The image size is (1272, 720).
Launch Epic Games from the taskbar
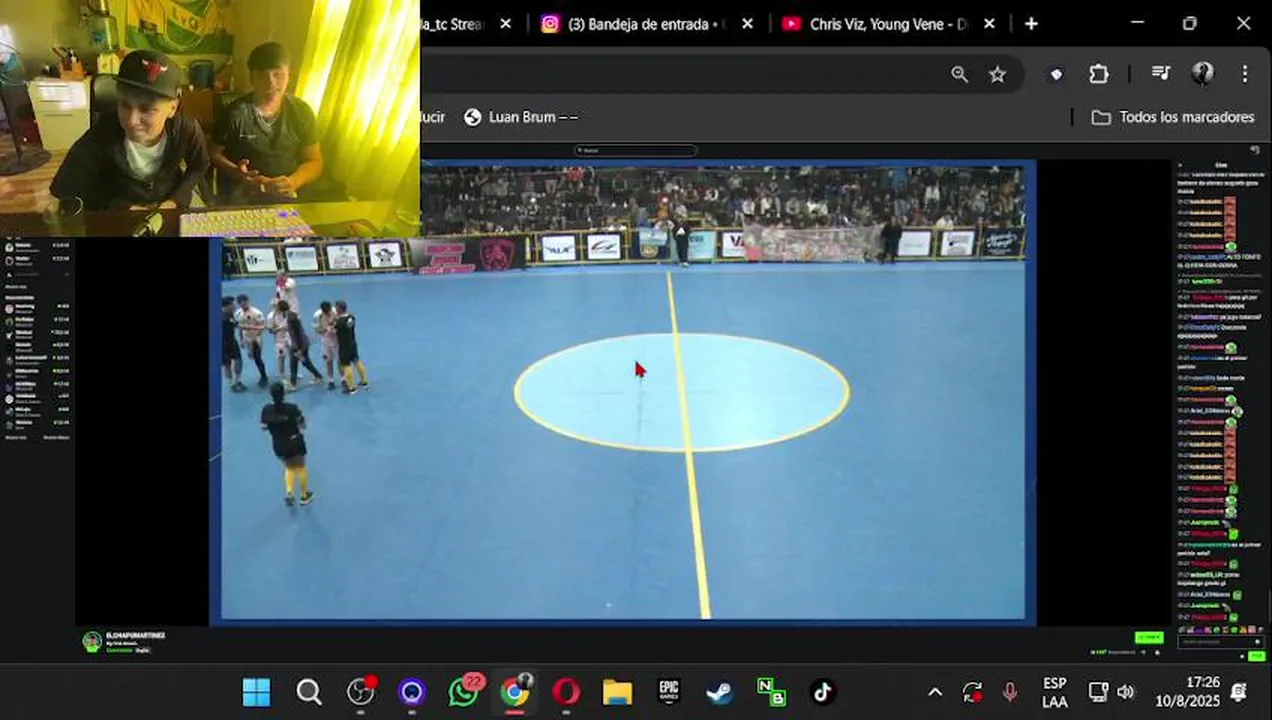coord(669,692)
